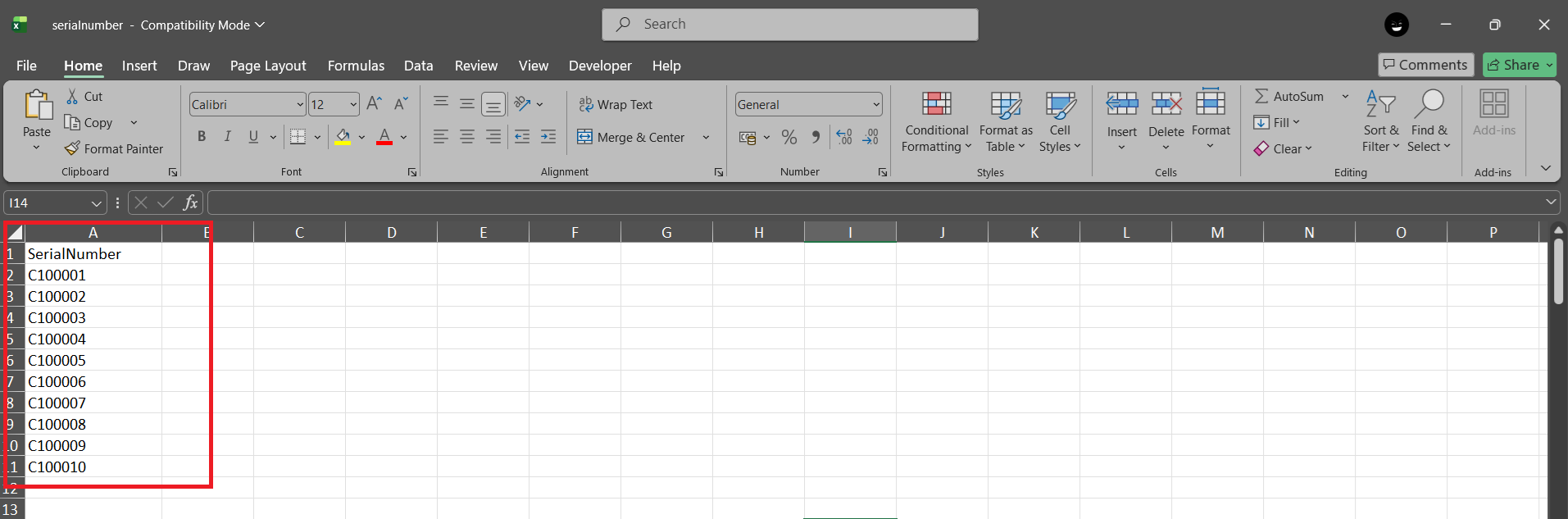This screenshot has width=1568, height=519.
Task: Expand the Name Box dropdown arrow
Action: pos(96,203)
